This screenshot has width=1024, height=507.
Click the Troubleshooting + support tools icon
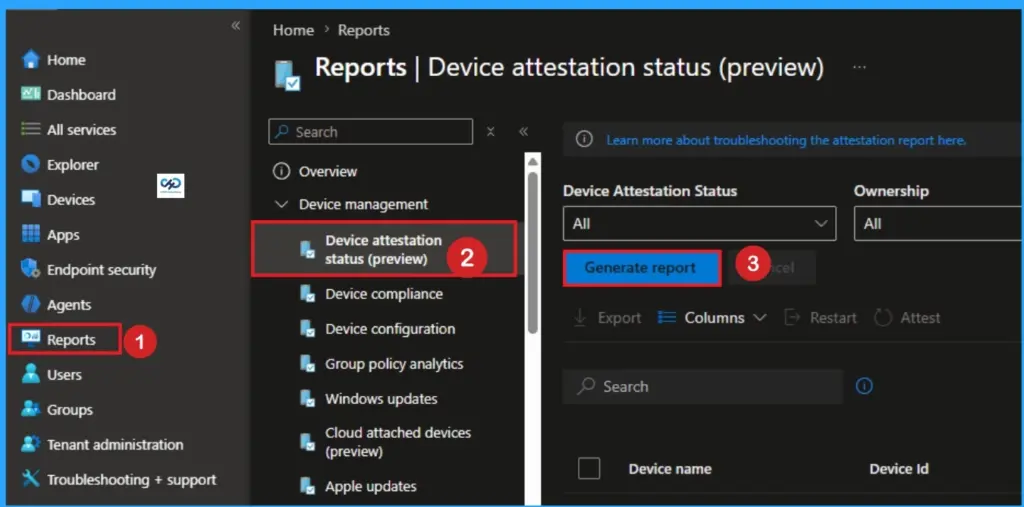(x=31, y=480)
